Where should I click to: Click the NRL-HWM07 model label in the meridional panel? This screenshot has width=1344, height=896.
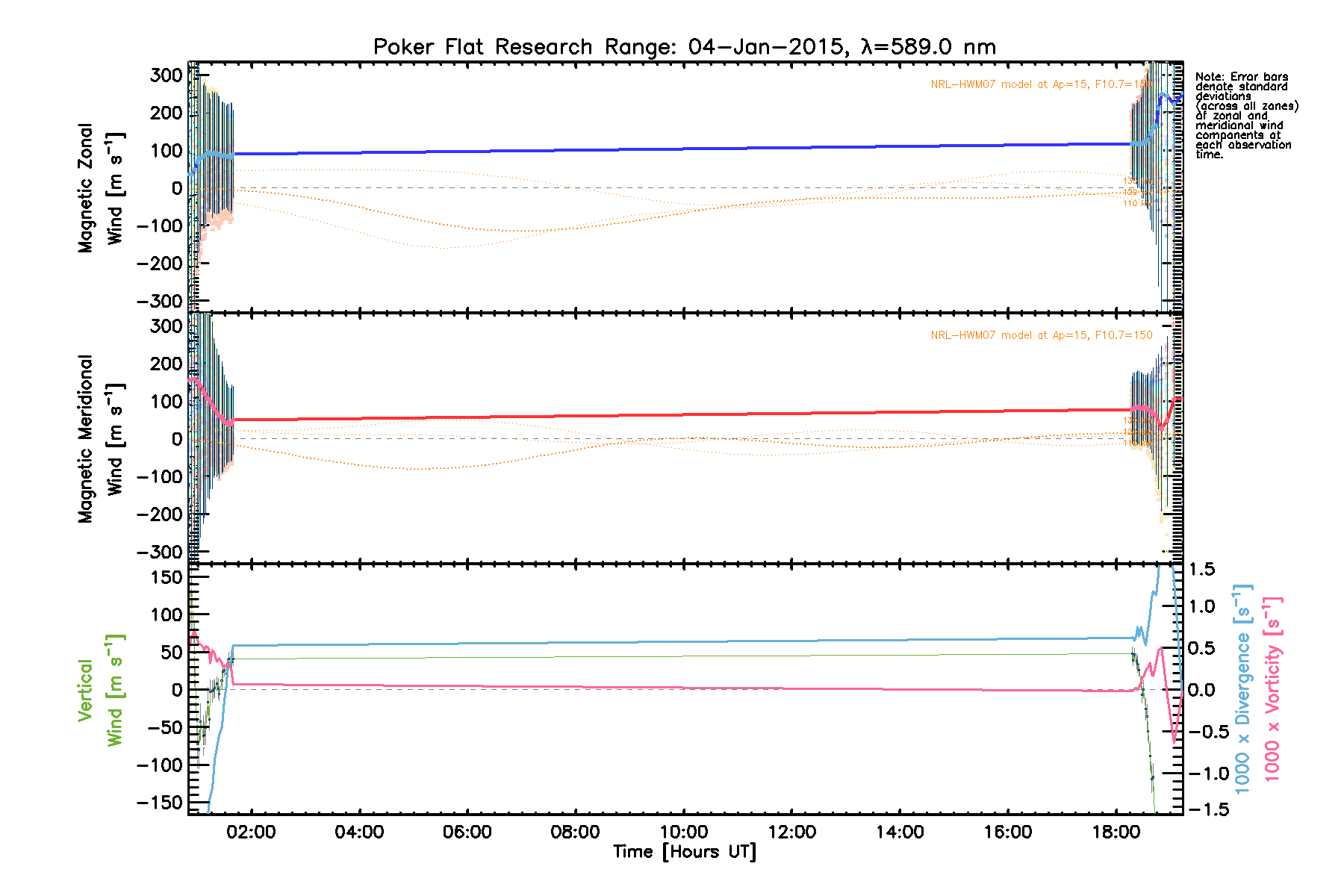pos(1041,335)
